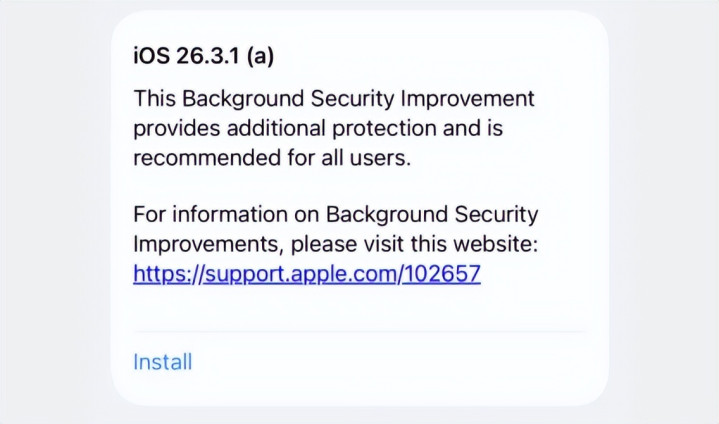The height and width of the screenshot is (424, 719).
Task: Click the words "This Background Security Improvement"
Action: tap(334, 100)
